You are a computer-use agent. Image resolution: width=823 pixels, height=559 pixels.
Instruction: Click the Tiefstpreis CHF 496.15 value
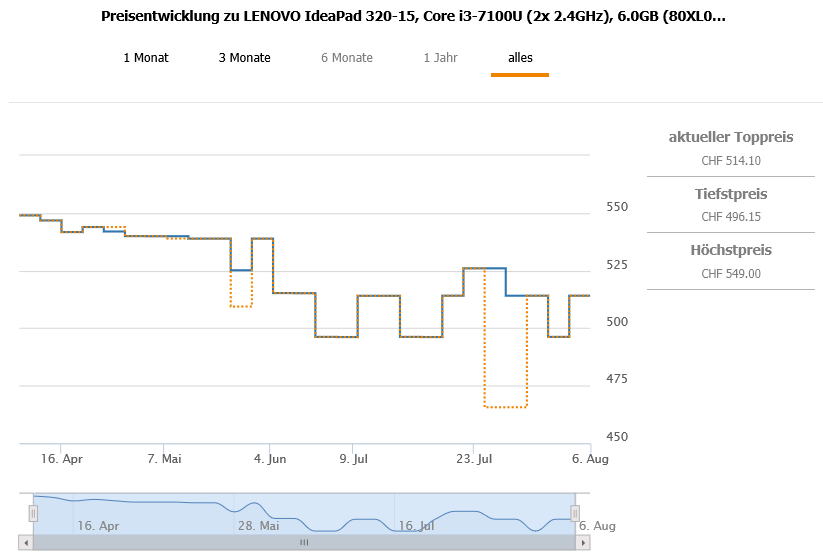[x=730, y=216]
